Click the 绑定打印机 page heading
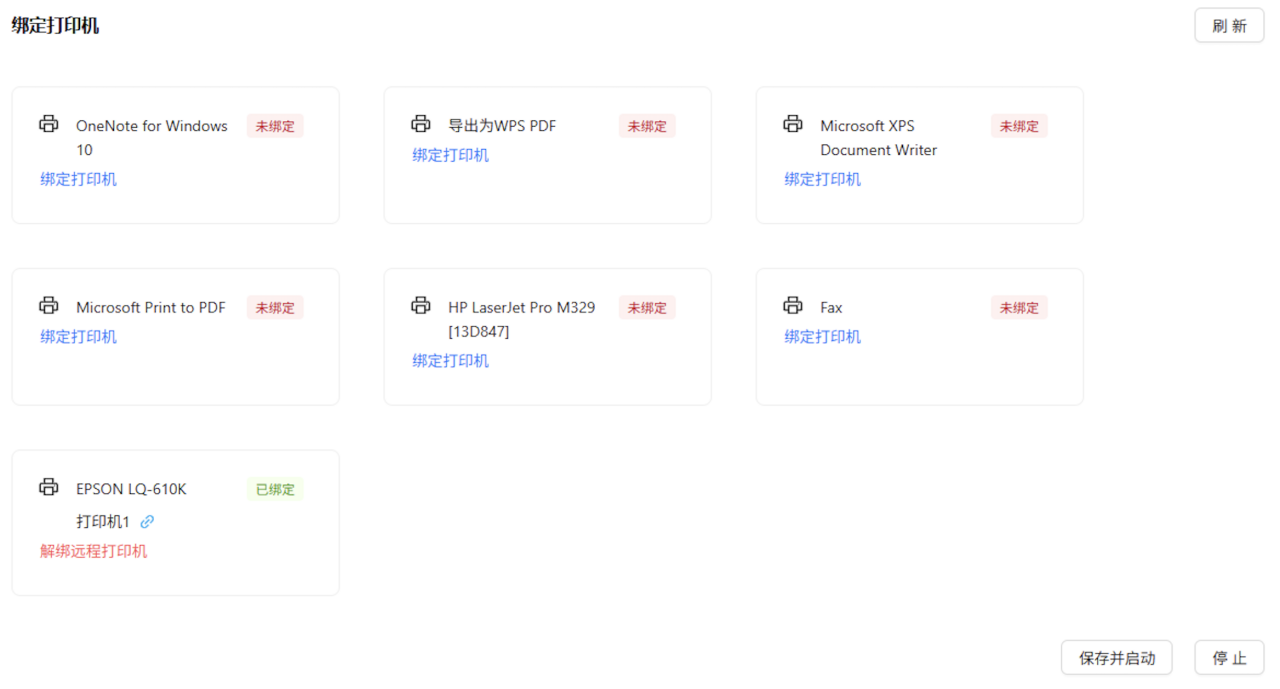Viewport: 1280px width, 689px height. pos(55,26)
